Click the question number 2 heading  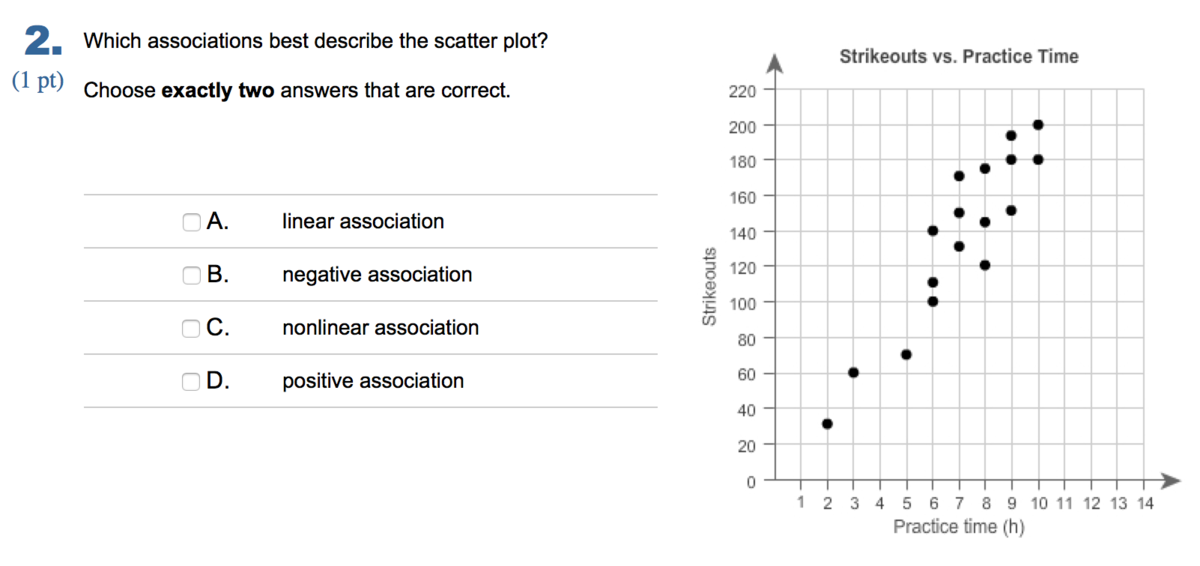tap(40, 41)
